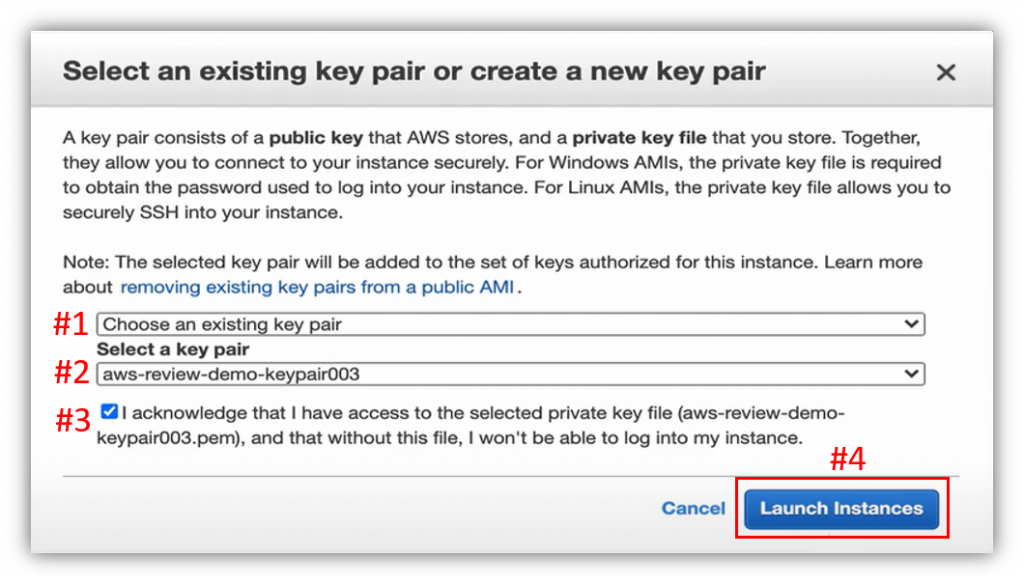The image size is (1024, 584).
Task: Open the aws-review-demo-keypair003 dropdown chevron
Action: pyautogui.click(x=910, y=373)
